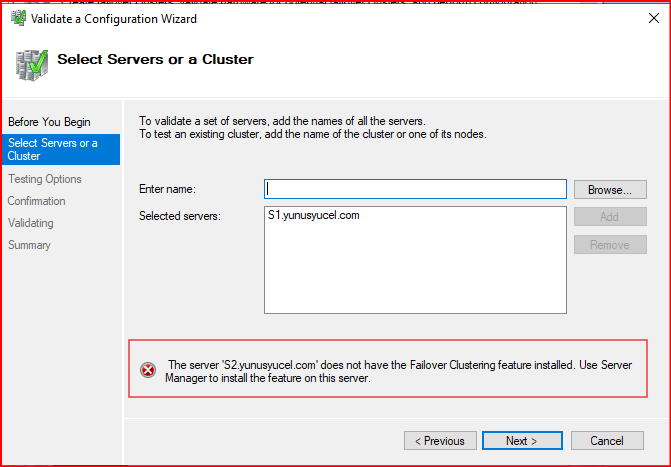Go back with the Previous button
The height and width of the screenshot is (467, 671).
[x=440, y=441]
